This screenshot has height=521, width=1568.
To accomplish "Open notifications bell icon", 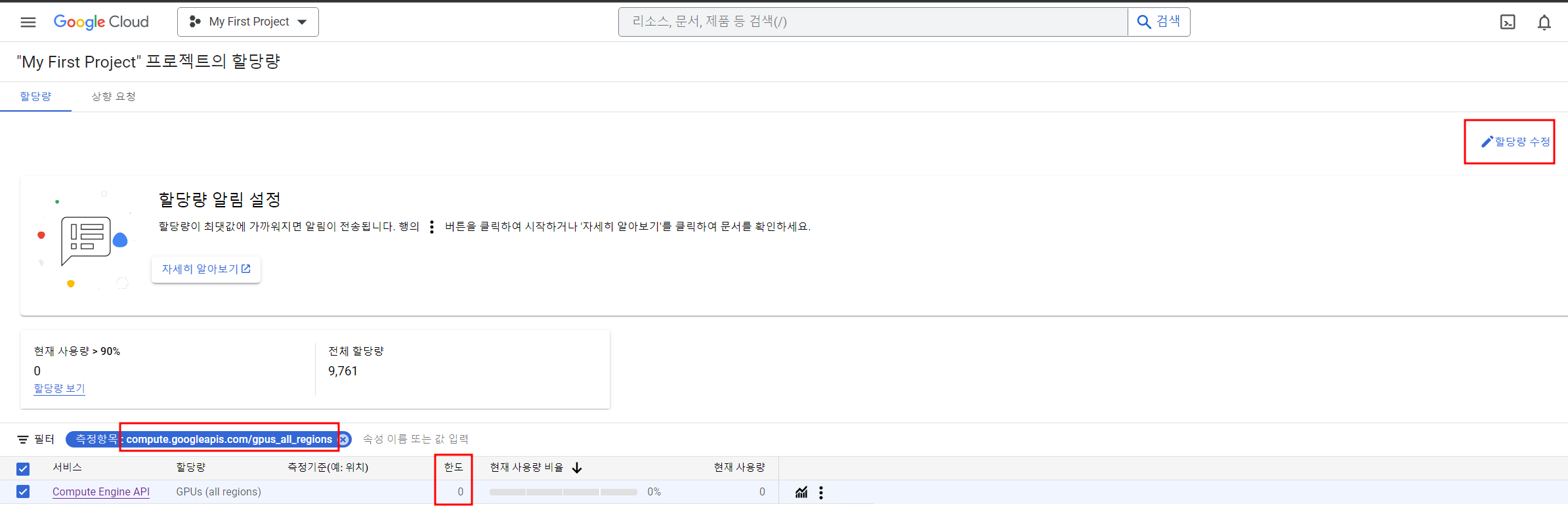I will [1544, 22].
